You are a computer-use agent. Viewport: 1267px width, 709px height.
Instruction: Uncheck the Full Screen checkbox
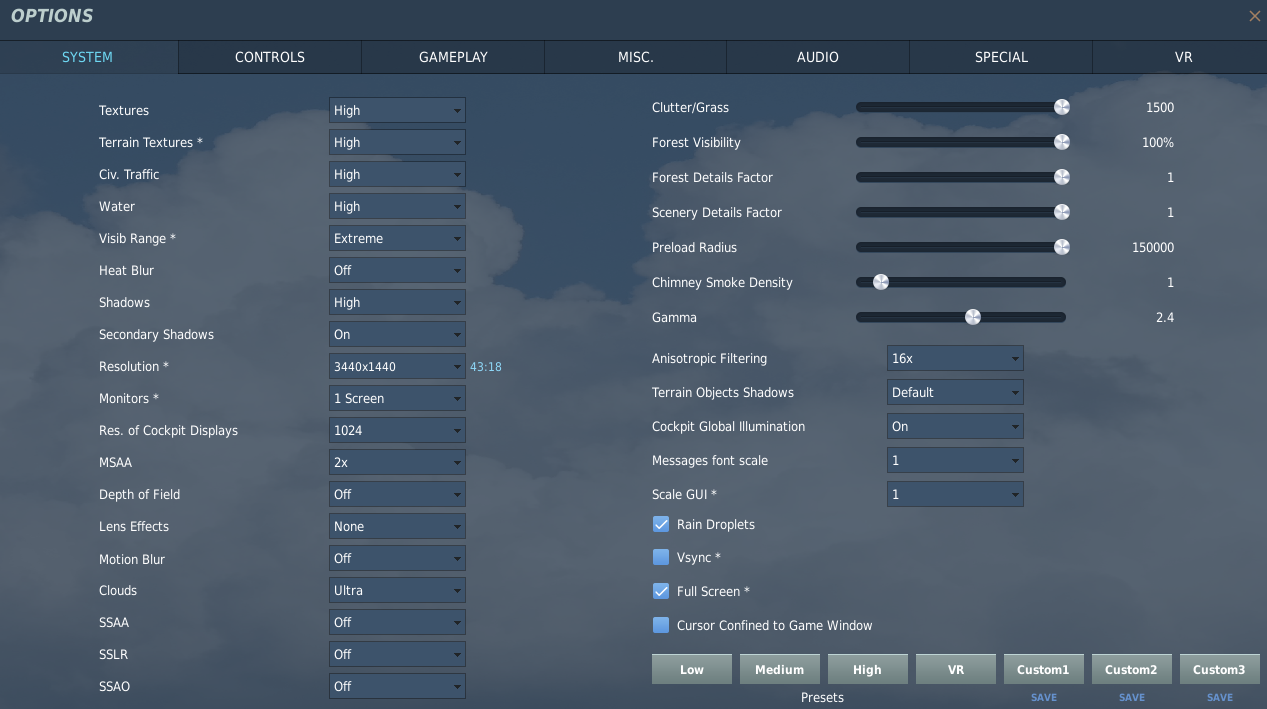pyautogui.click(x=661, y=591)
